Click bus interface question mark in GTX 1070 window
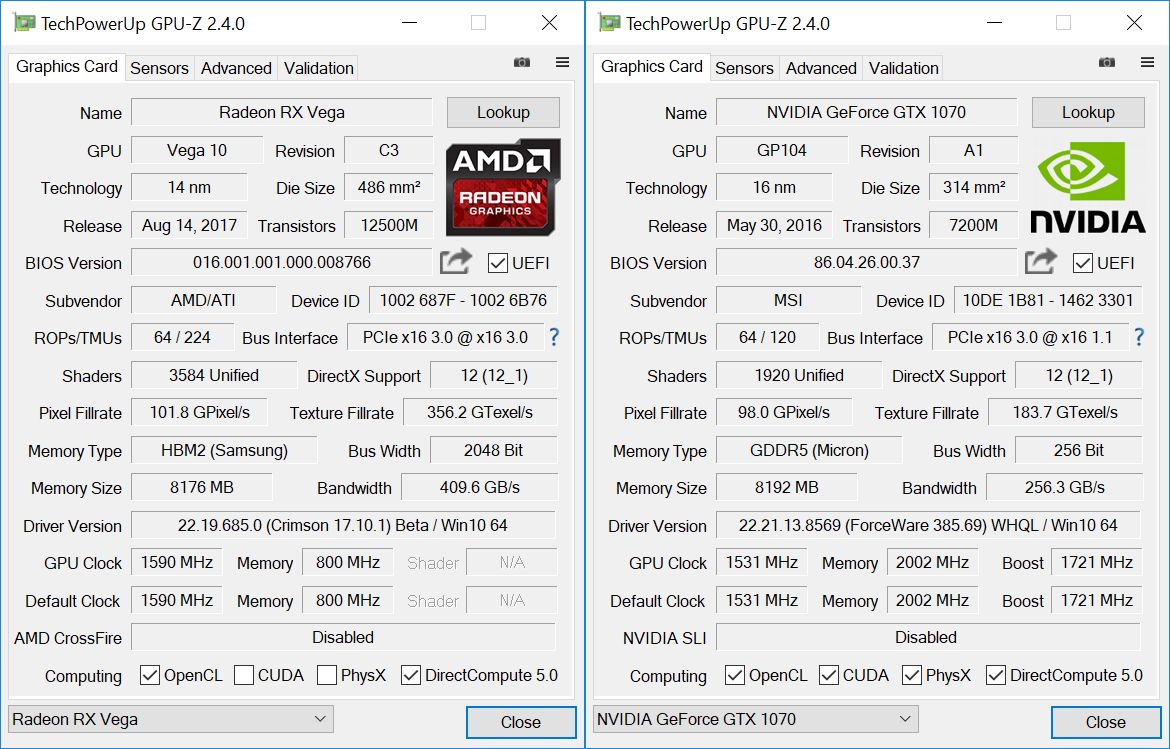This screenshot has height=749, width=1170. 1139,337
